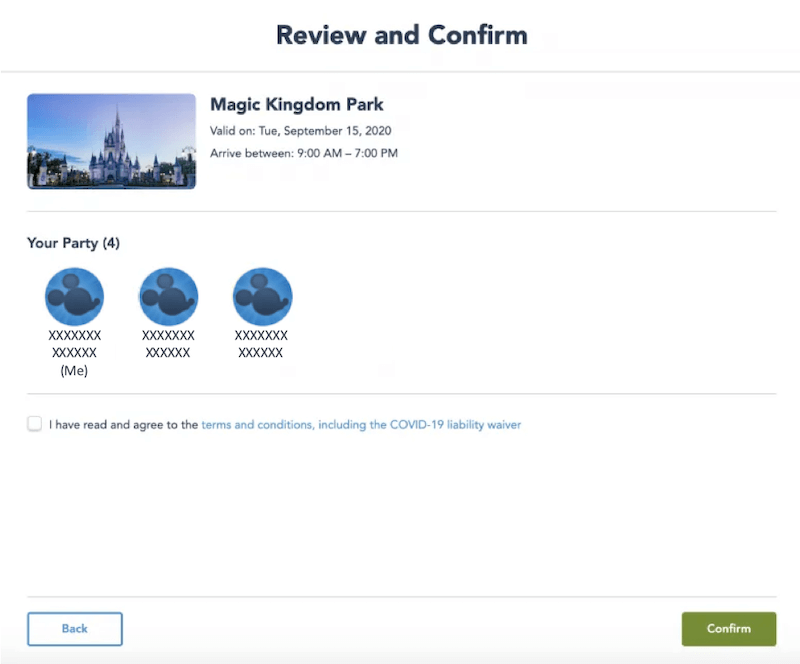
Task: Click the Valid on Tue, September 15 date line
Action: tap(300, 130)
